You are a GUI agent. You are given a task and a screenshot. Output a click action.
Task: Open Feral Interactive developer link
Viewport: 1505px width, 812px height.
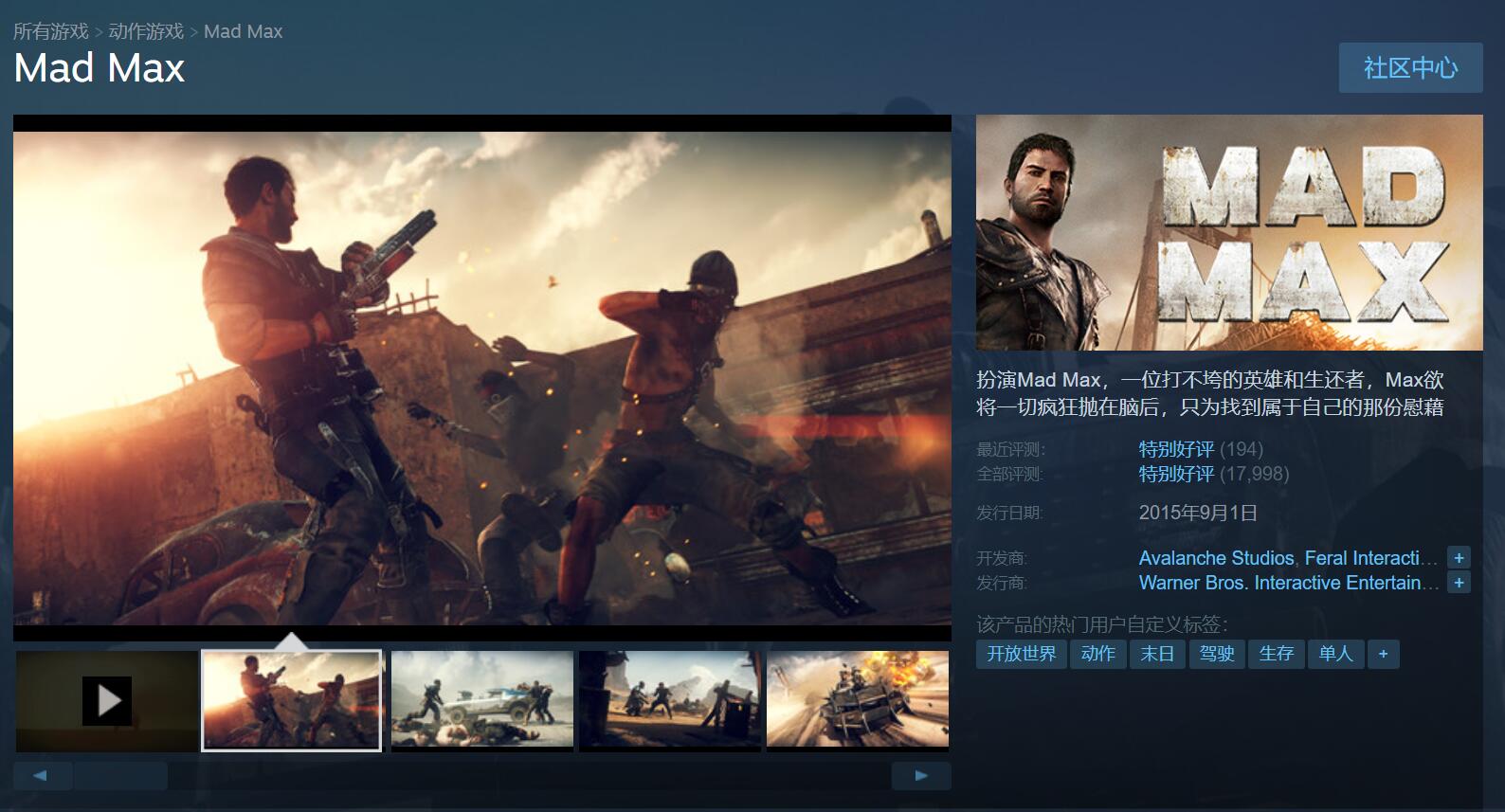click(1370, 558)
